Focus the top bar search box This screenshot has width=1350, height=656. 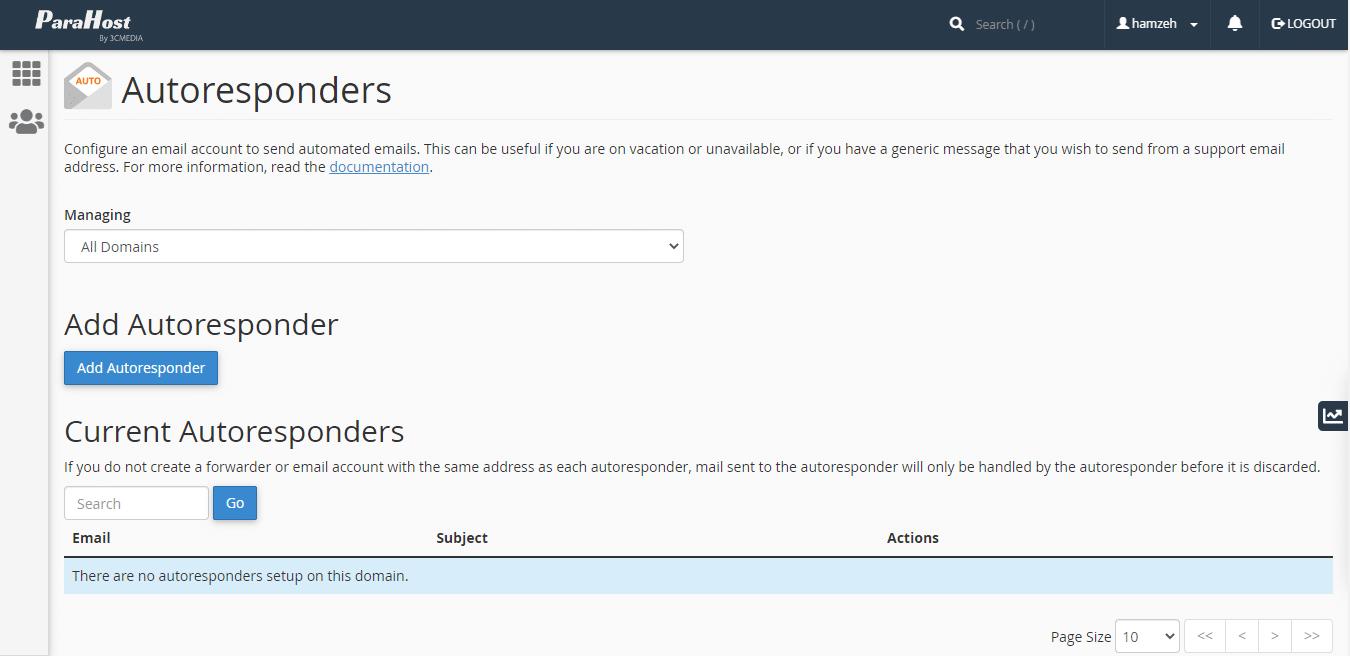pos(1030,24)
